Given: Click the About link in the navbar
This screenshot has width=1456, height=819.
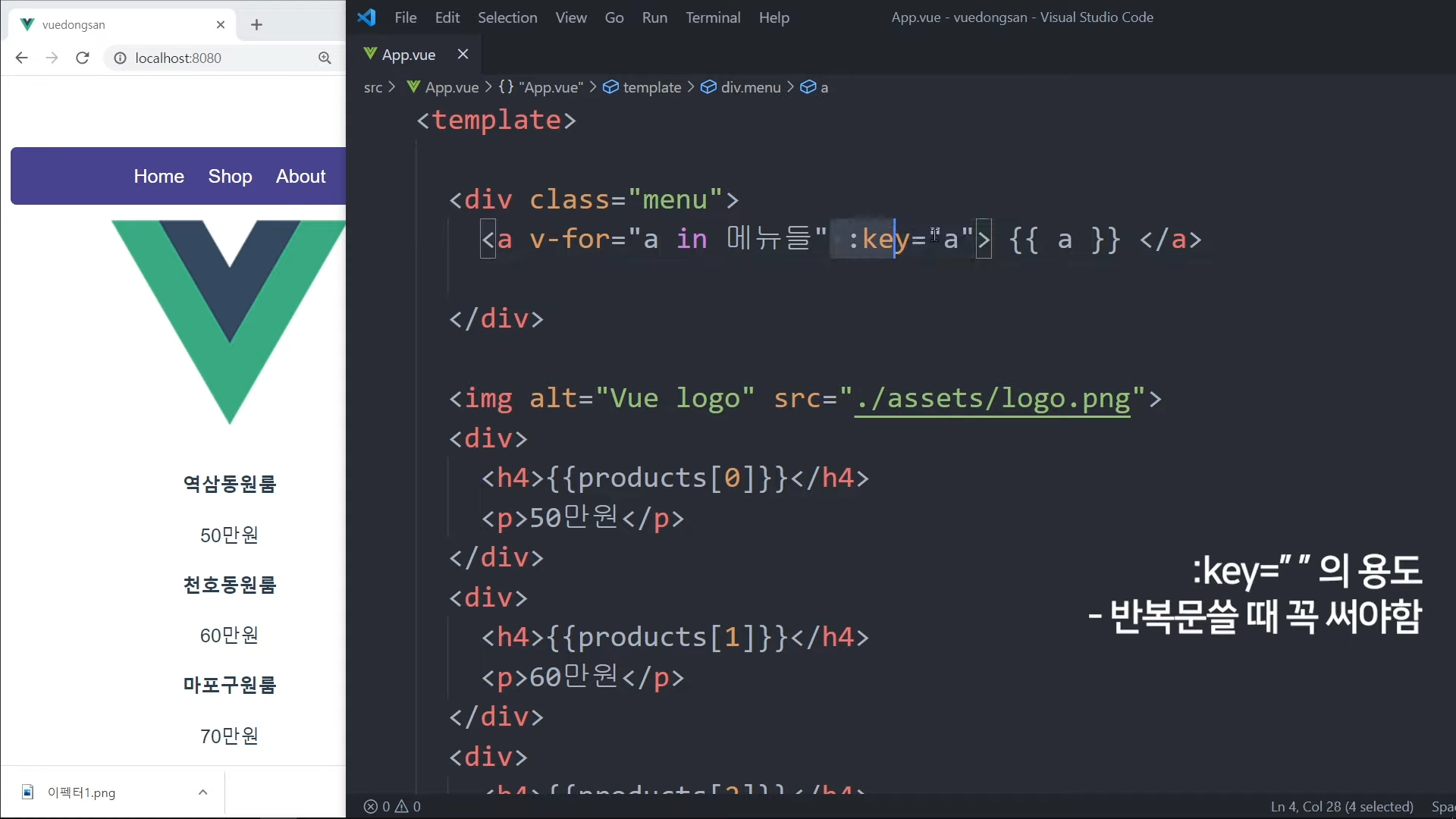Looking at the screenshot, I should [300, 176].
